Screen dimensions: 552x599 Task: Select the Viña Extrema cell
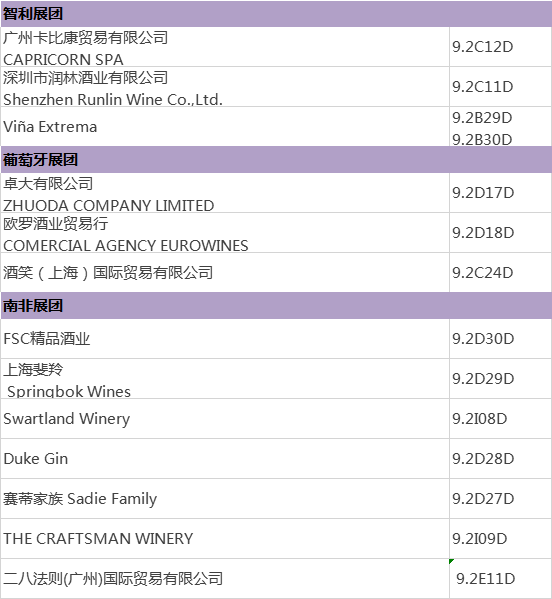tap(225, 126)
